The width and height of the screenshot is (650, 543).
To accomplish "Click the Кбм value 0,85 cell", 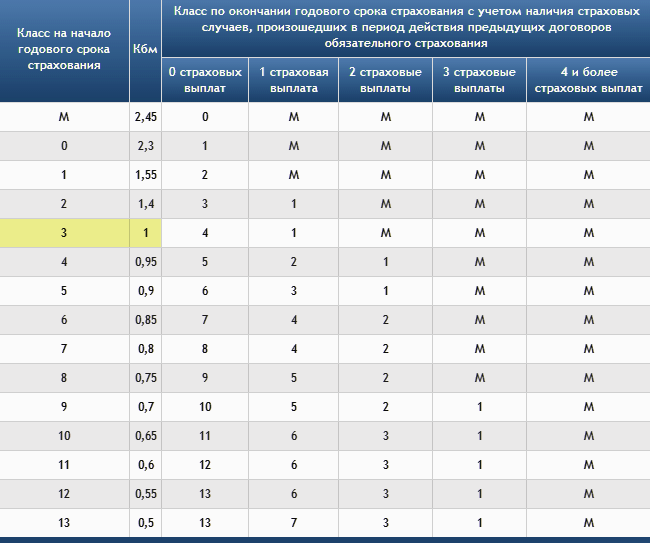I will click(145, 320).
